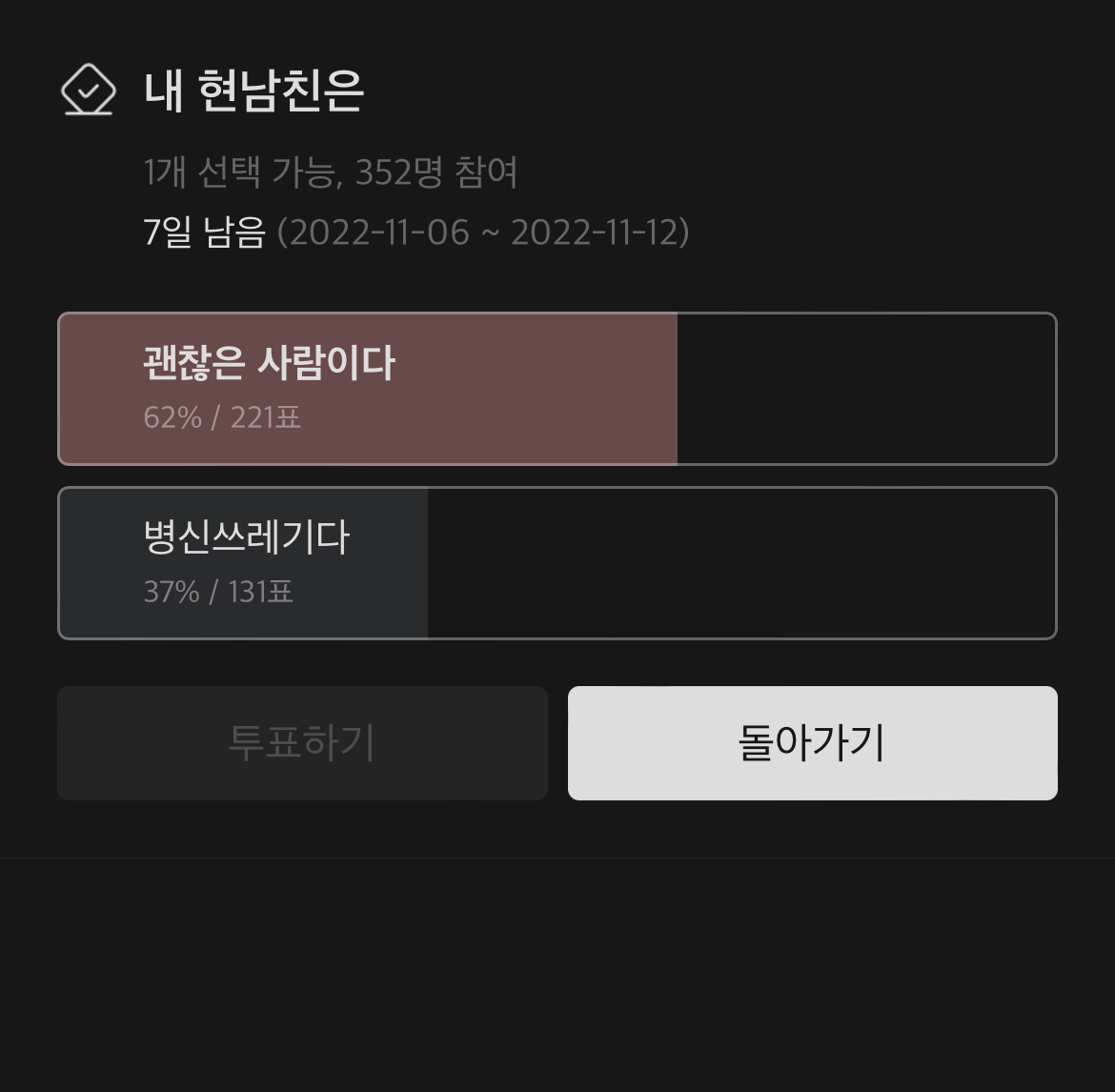Click the poll ballot checkmark icon
The image size is (1115, 1092).
coord(89,91)
